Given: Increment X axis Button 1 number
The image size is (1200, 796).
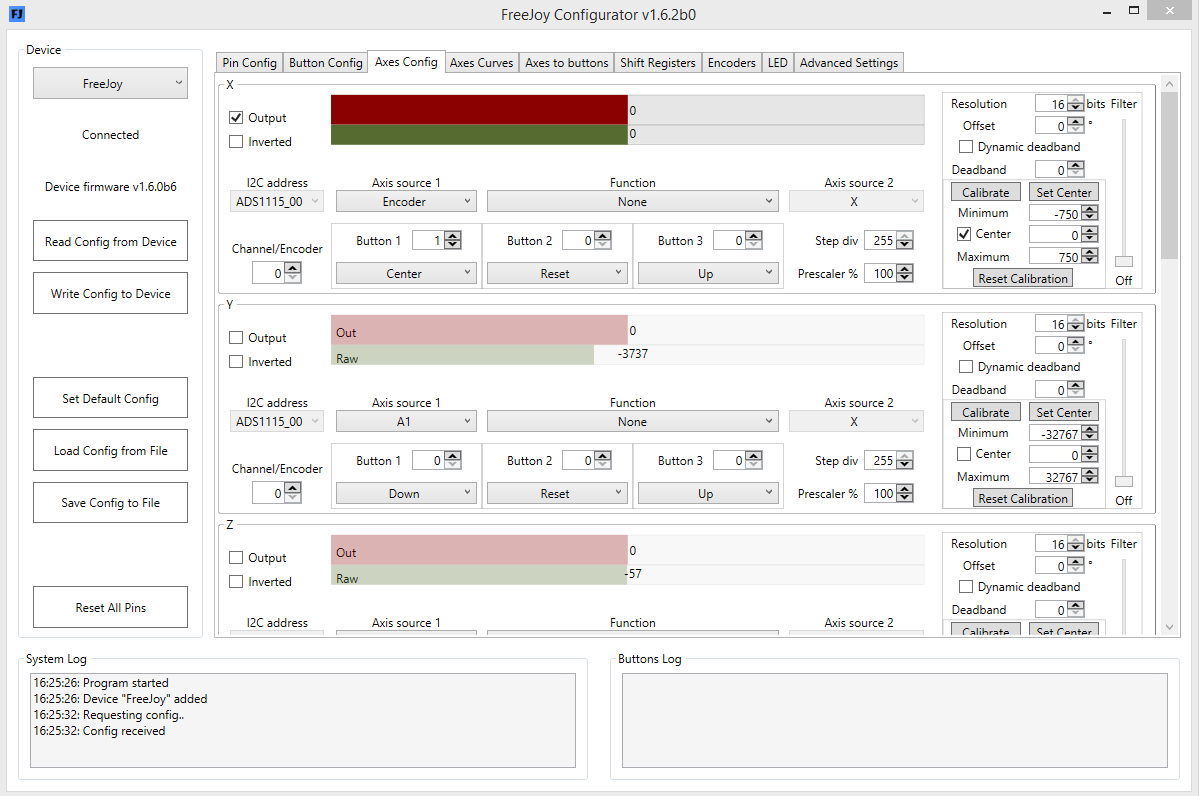Looking at the screenshot, I should [x=453, y=236].
